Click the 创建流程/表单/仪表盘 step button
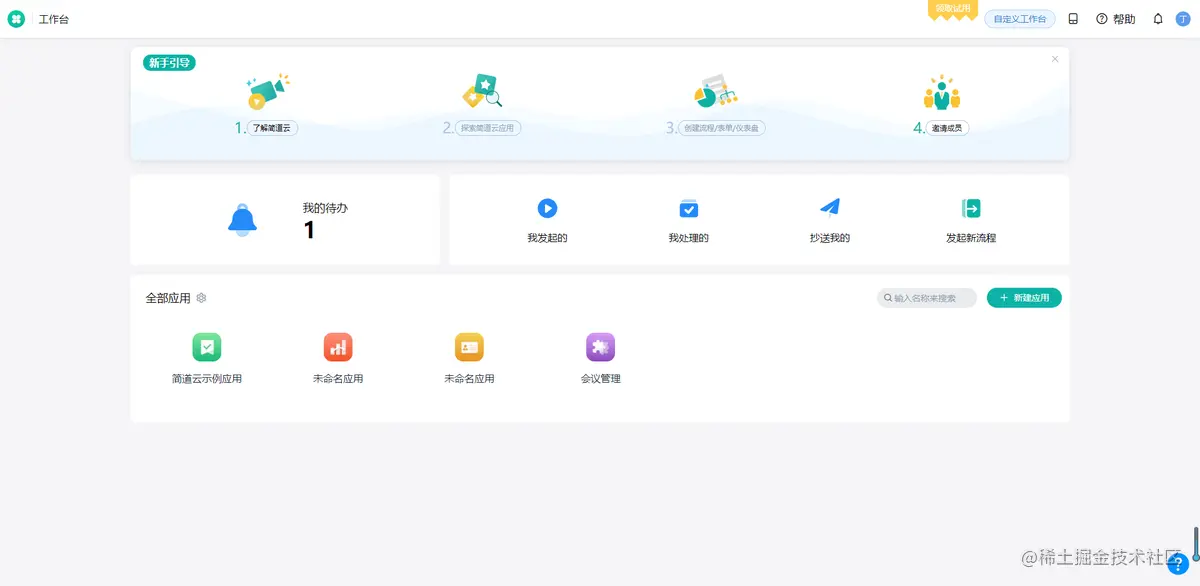The image size is (1200, 586). [722, 128]
